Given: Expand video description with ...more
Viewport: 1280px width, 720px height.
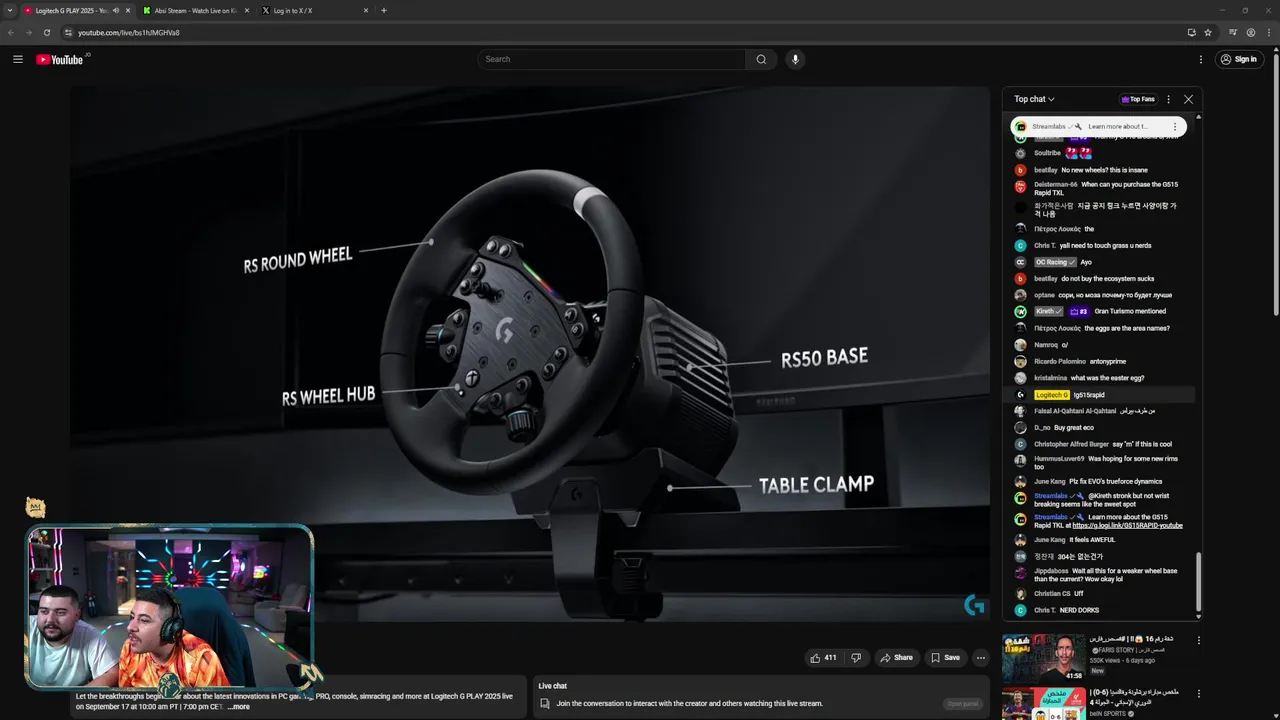Looking at the screenshot, I should [239, 707].
